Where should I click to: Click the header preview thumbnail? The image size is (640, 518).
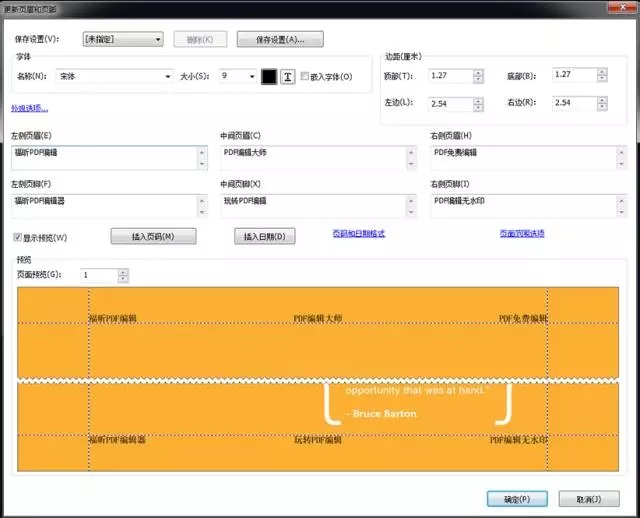click(x=318, y=332)
